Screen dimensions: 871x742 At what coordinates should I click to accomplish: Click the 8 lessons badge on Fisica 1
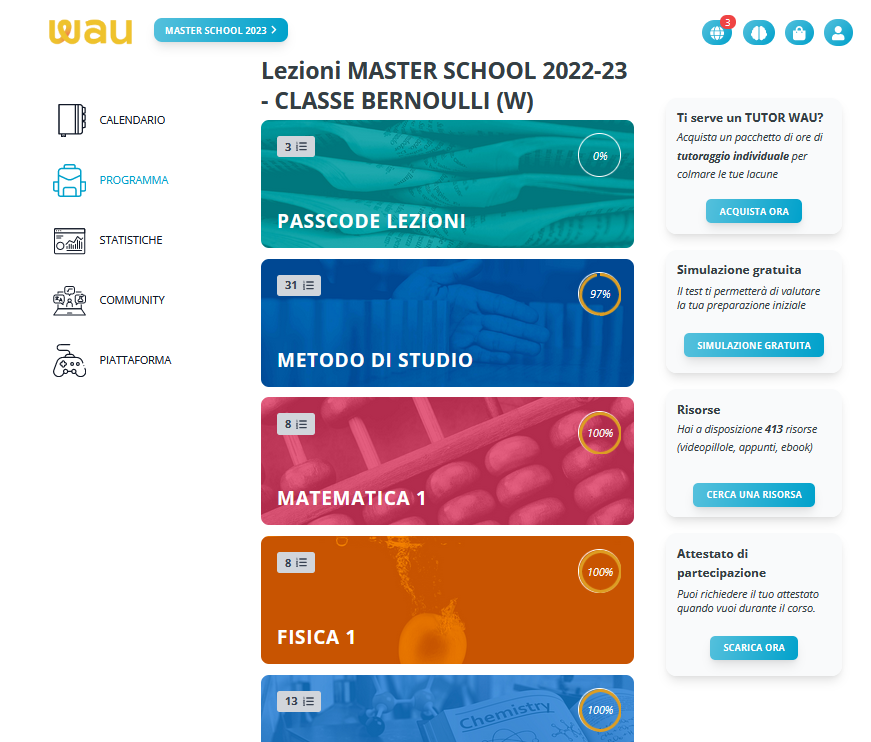(296, 563)
